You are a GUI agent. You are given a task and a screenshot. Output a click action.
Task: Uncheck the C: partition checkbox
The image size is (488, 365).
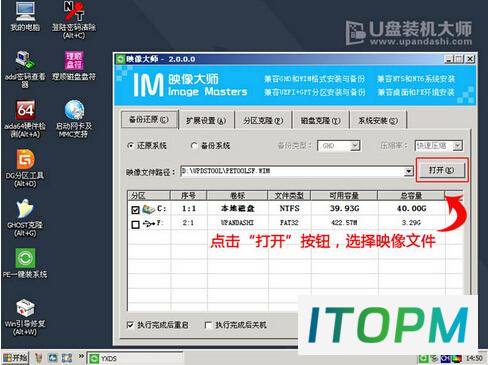point(135,210)
